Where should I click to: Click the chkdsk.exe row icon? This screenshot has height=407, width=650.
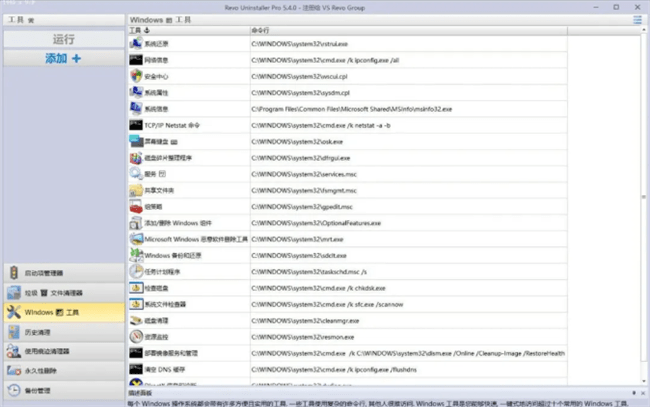pyautogui.click(x=136, y=288)
